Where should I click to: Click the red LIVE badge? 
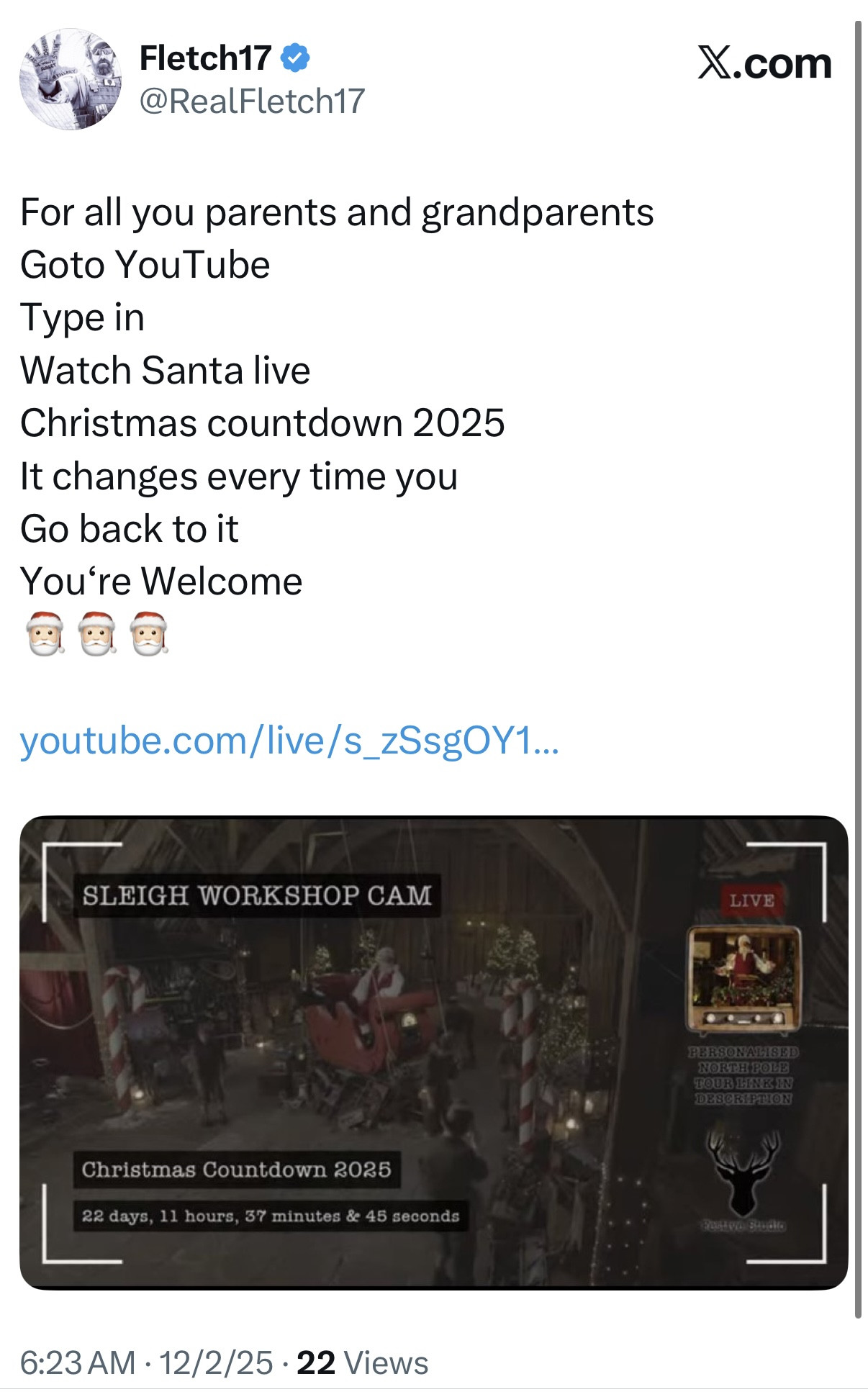(x=751, y=900)
